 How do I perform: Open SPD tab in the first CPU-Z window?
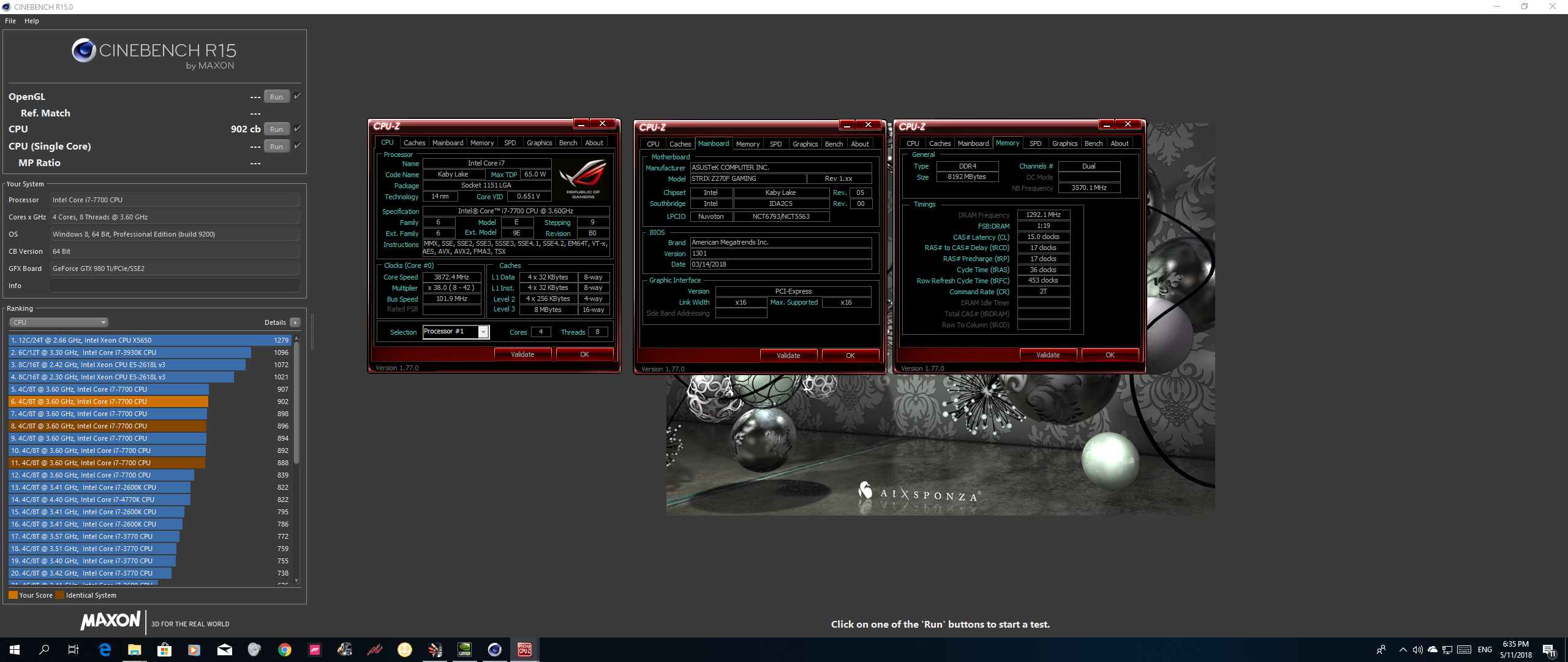coord(510,143)
